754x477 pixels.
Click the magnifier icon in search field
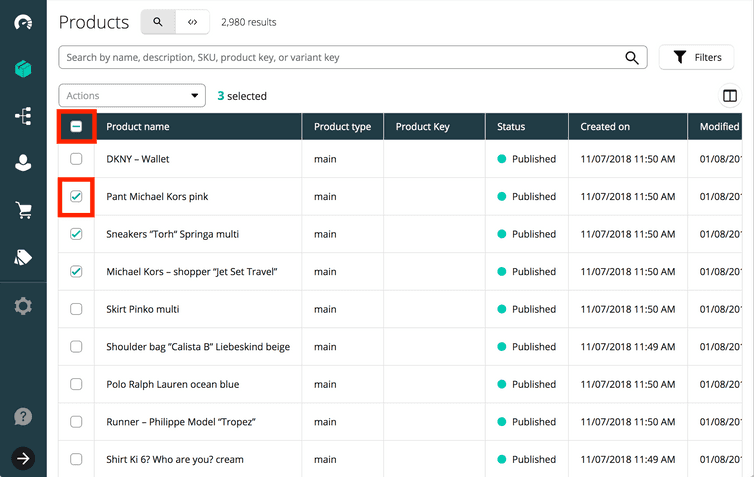632,58
